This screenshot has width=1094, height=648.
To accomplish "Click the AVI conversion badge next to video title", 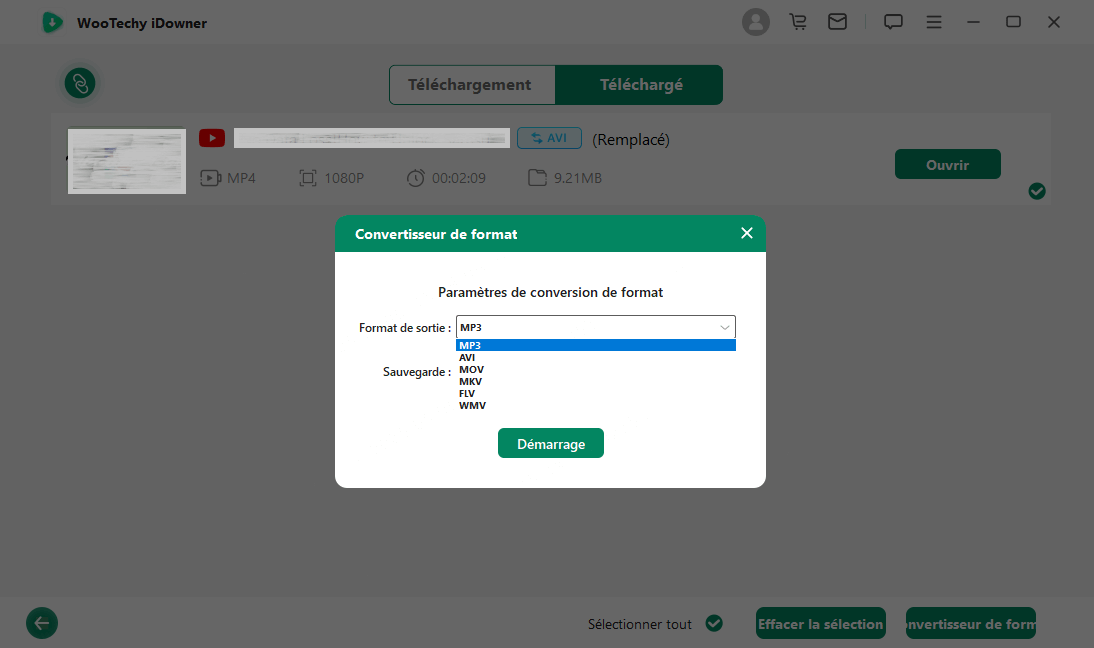I will (x=549, y=138).
